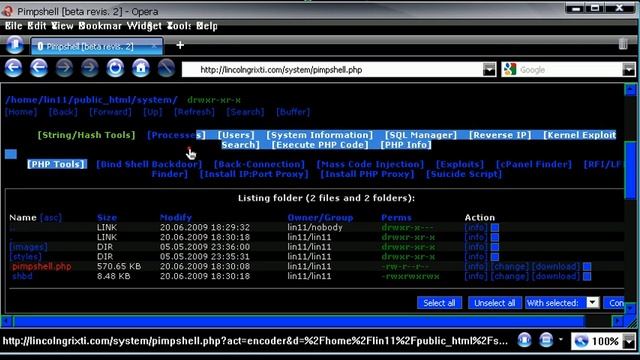Click the rewind (first back arrow) toolbar button
The height and width of the screenshot is (360, 640).
coord(13,68)
